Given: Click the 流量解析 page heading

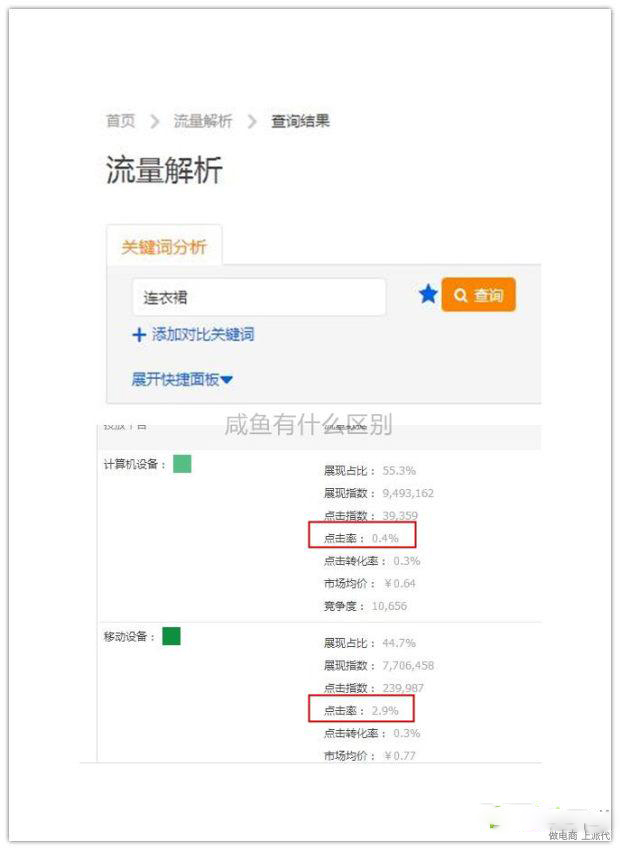Looking at the screenshot, I should coord(164,170).
